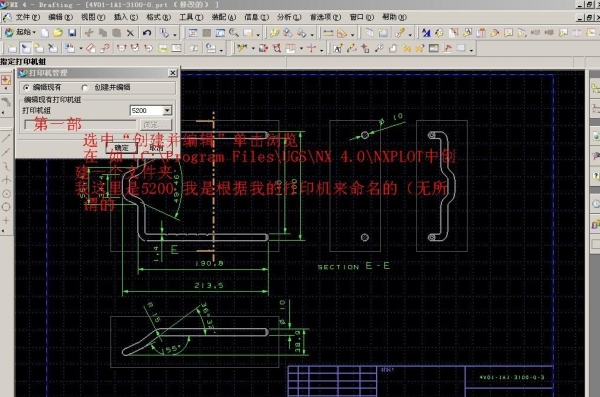Click the New file icon
The image size is (600, 397).
(x=45, y=33)
